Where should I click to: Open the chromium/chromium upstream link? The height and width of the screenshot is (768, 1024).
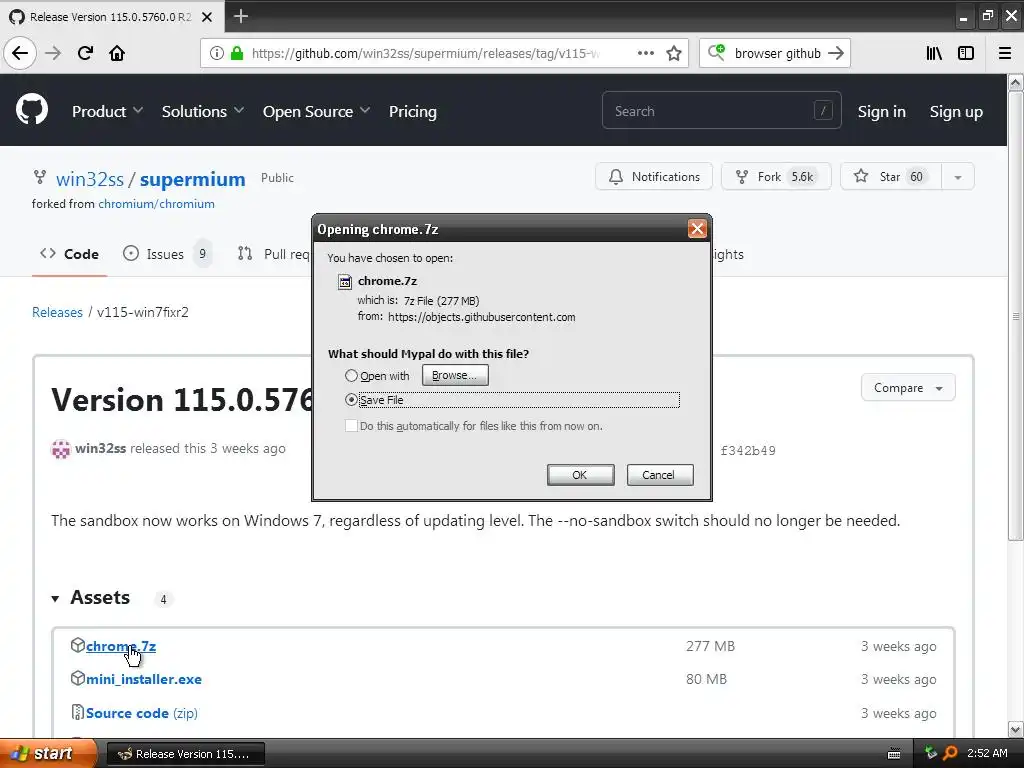click(x=156, y=204)
